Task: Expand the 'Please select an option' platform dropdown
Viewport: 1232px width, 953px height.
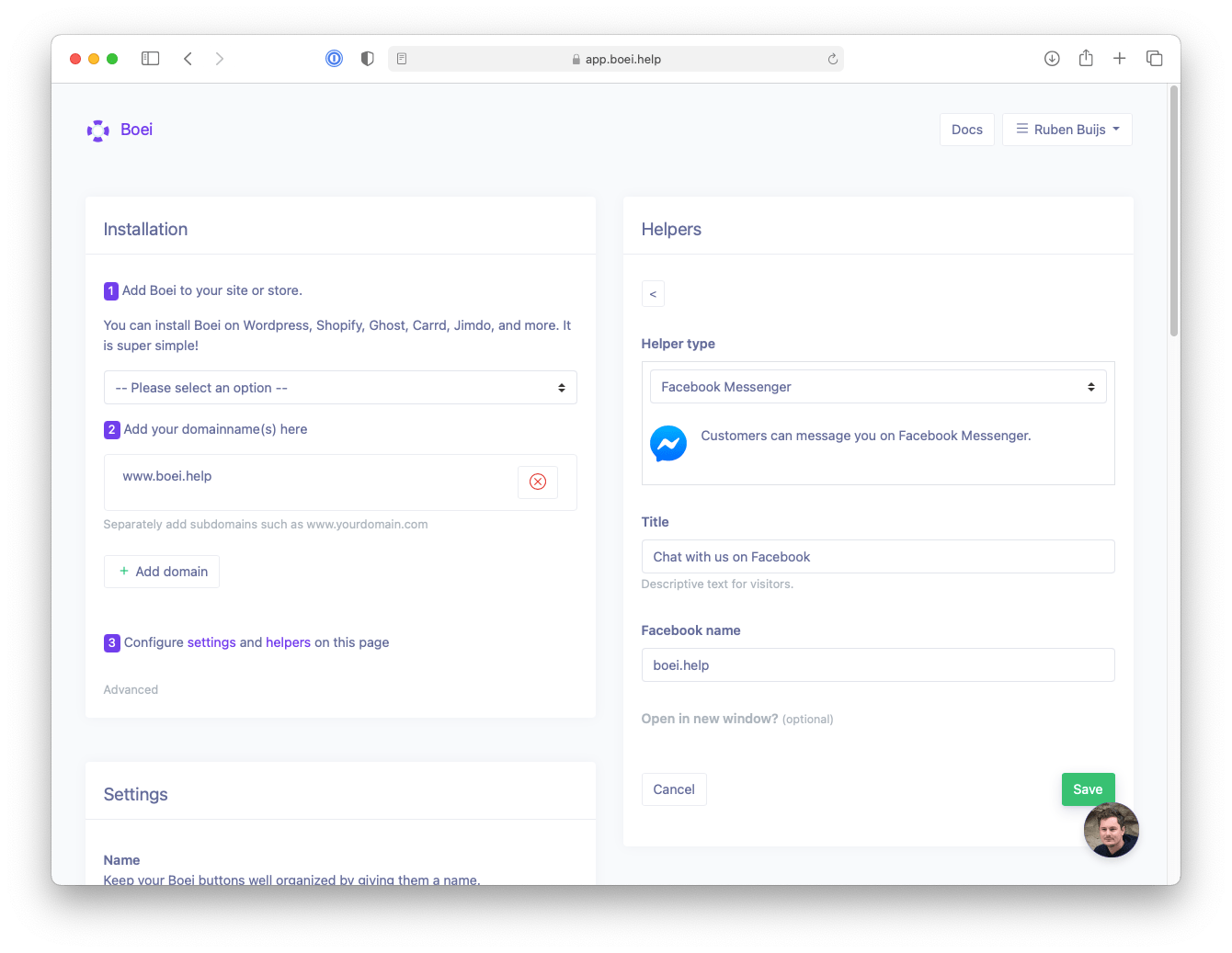Action: [x=340, y=388]
